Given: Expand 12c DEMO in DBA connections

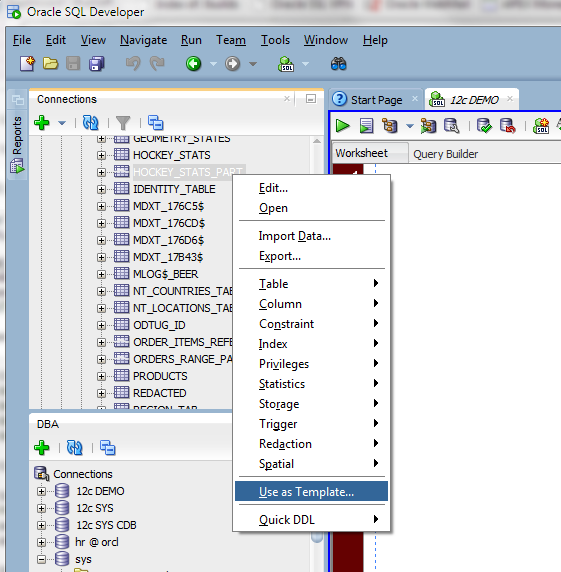Looking at the screenshot, I should pyautogui.click(x=41, y=491).
